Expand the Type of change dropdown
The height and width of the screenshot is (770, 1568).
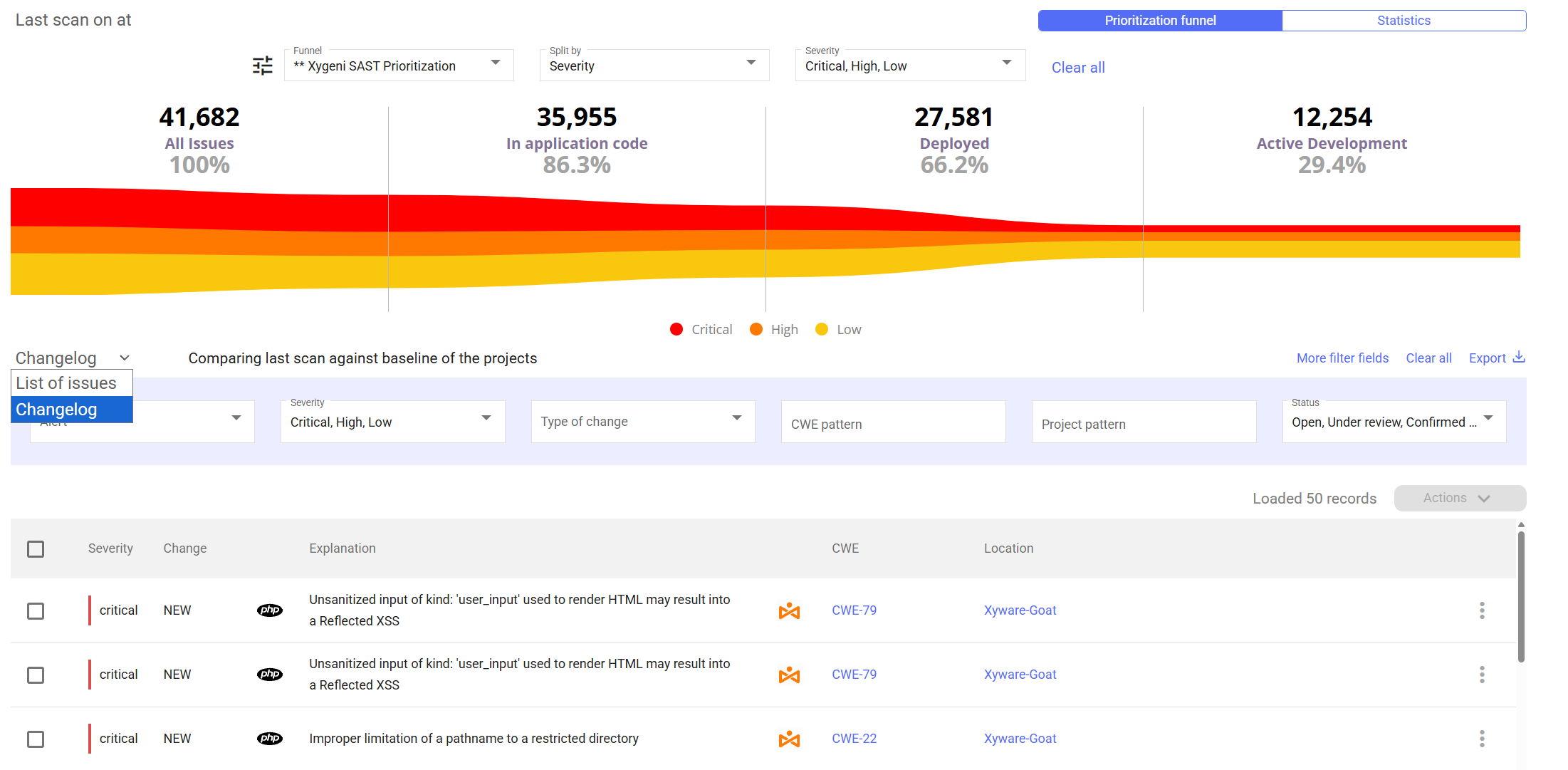tap(642, 422)
